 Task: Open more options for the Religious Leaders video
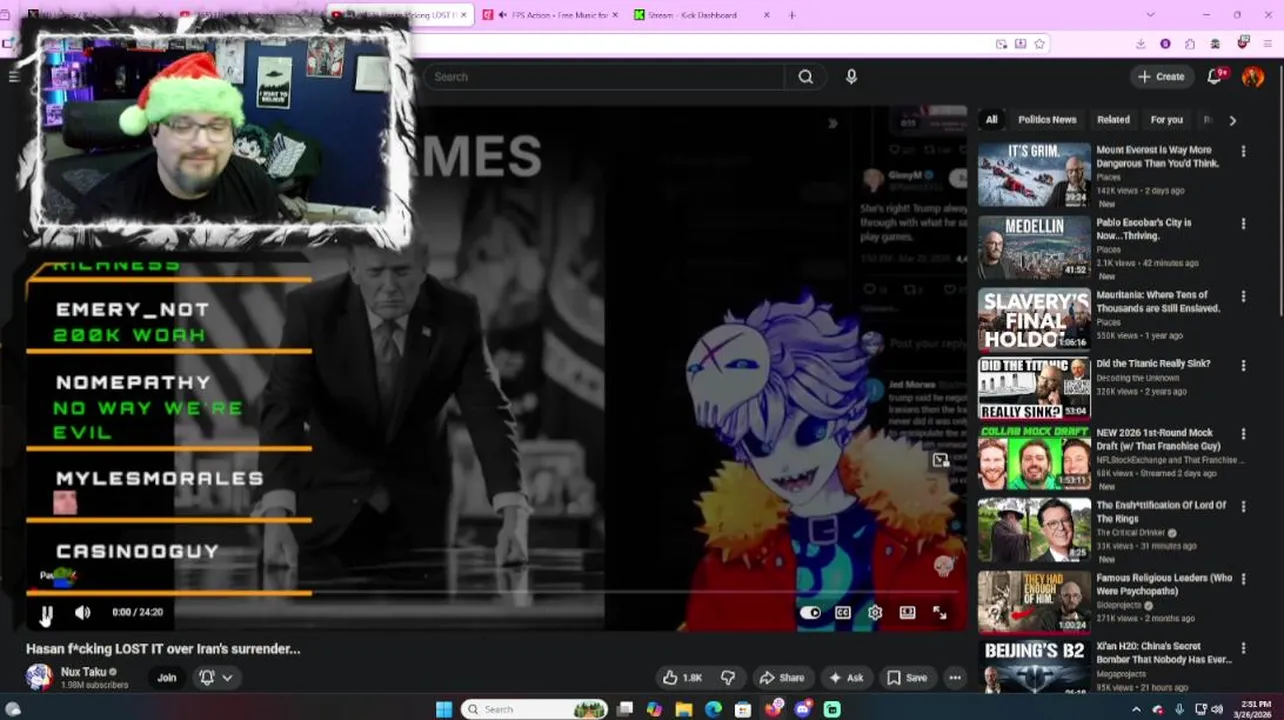(x=1243, y=579)
